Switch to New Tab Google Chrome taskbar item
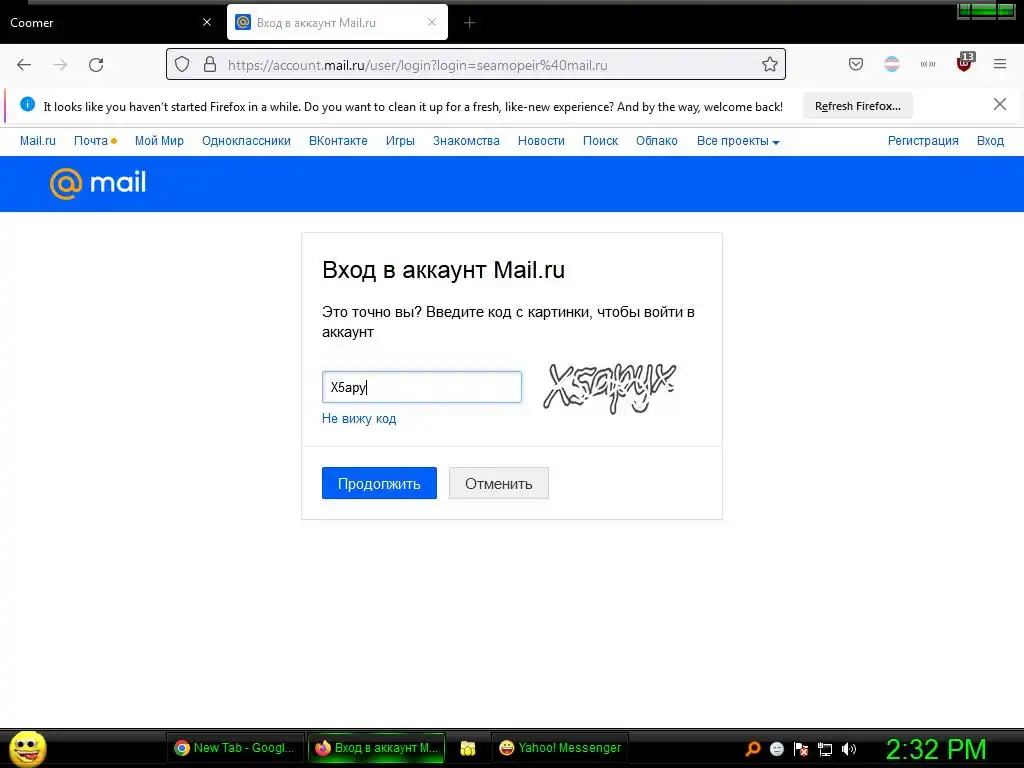Viewport: 1024px width, 768px height. click(235, 748)
